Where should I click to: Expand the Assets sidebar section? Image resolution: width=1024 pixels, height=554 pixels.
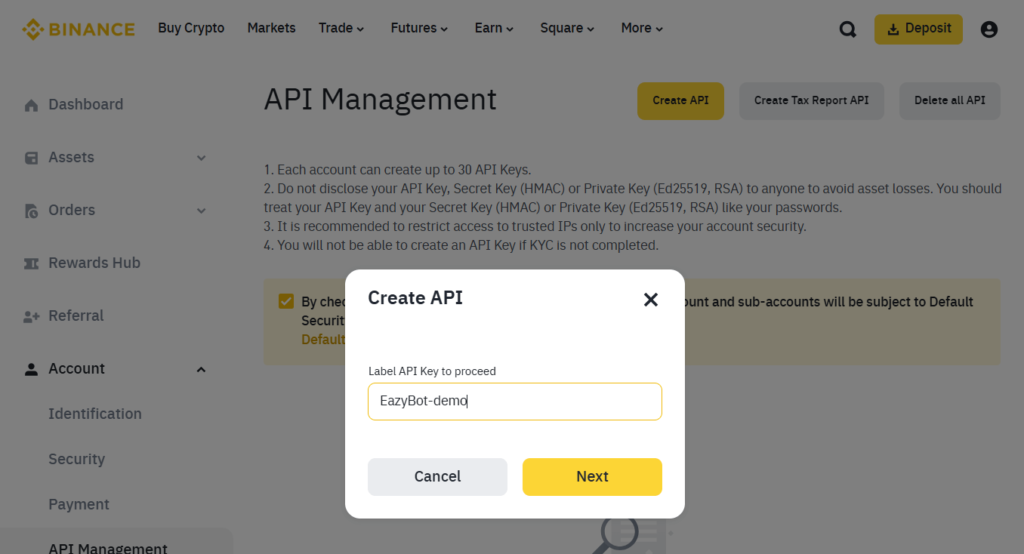(x=201, y=158)
